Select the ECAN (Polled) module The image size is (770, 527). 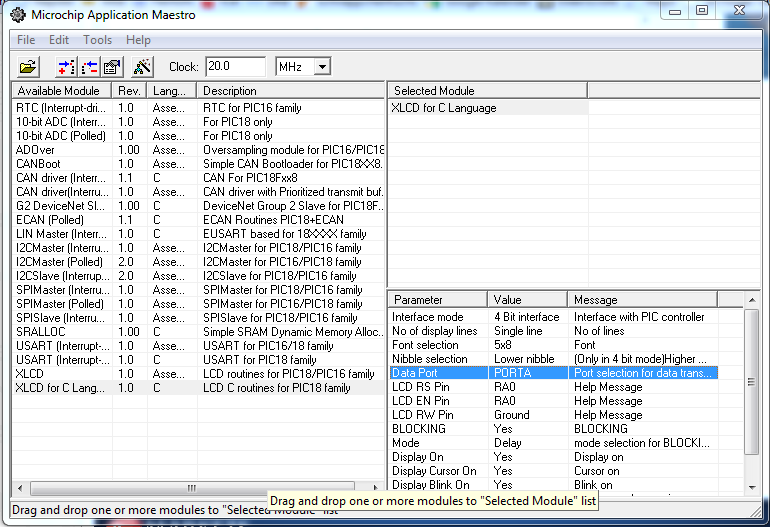(x=198, y=220)
